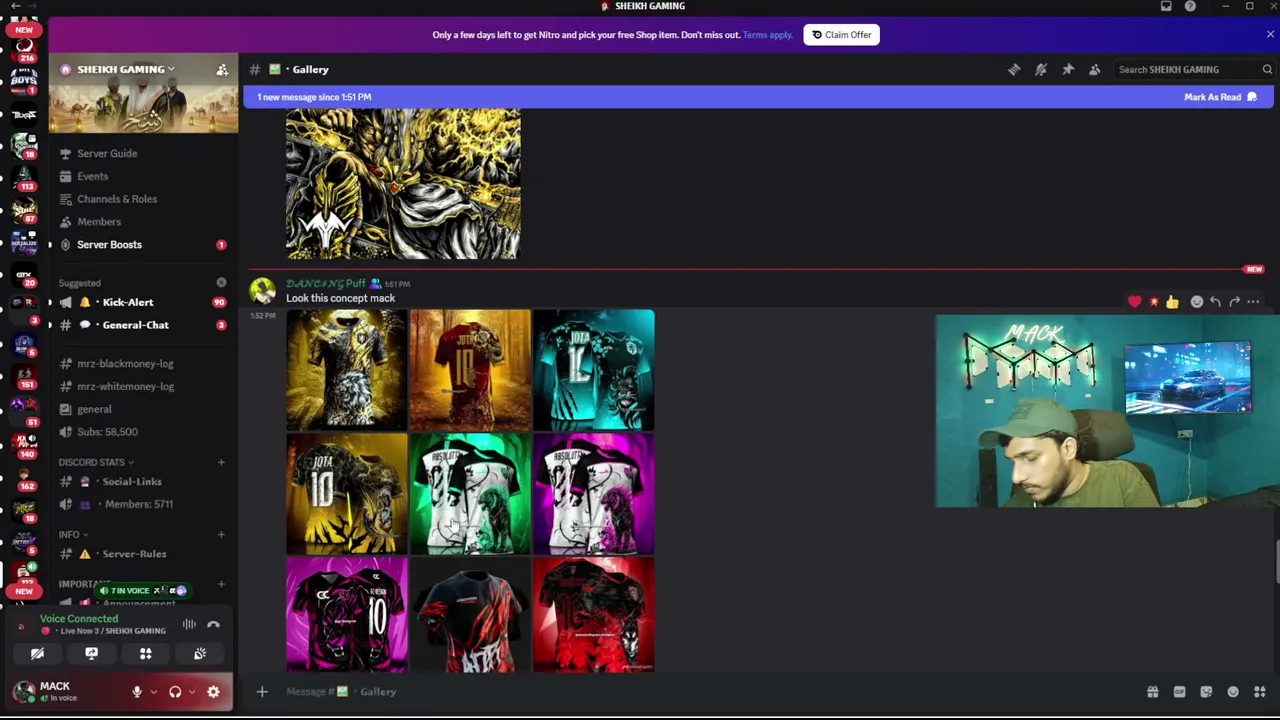The image size is (1280, 720).
Task: Click the search magnifier icon
Action: [1267, 69]
